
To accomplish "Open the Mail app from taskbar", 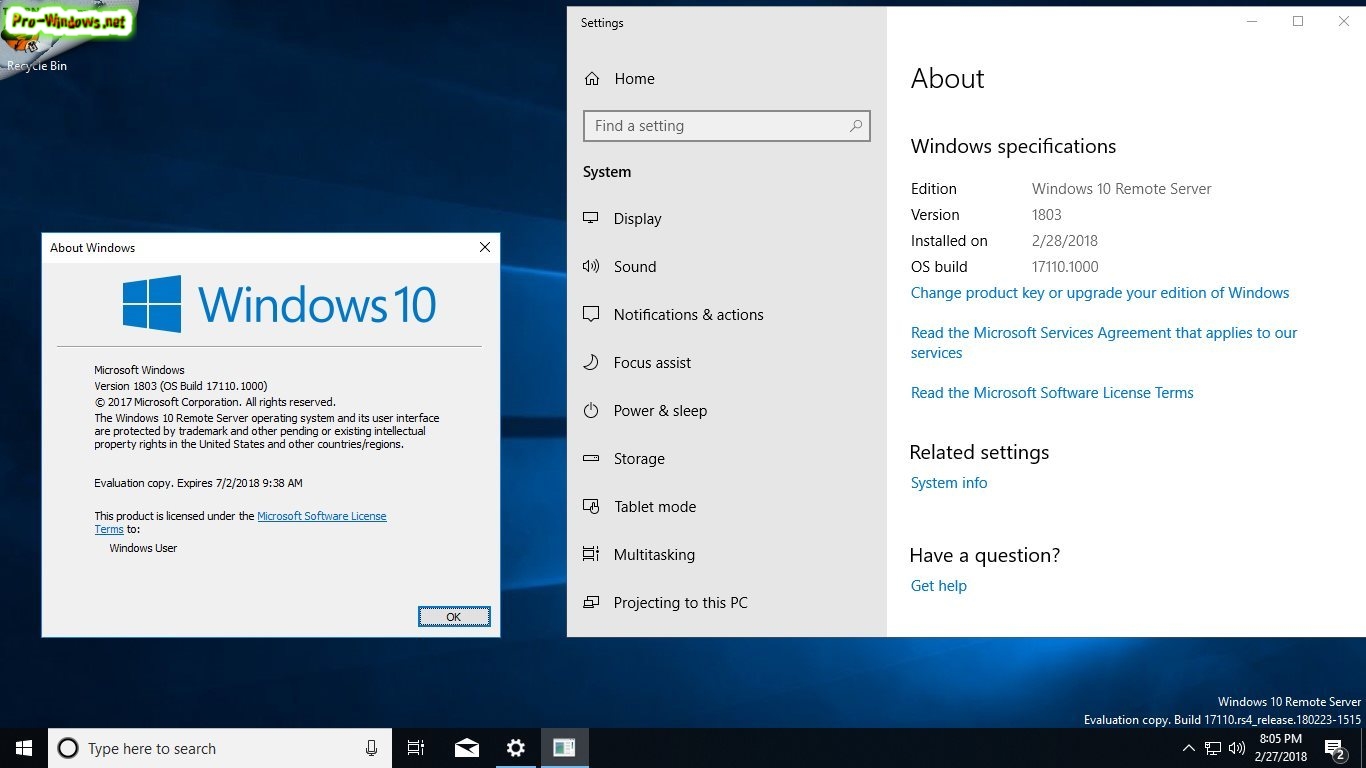I will tap(466, 748).
